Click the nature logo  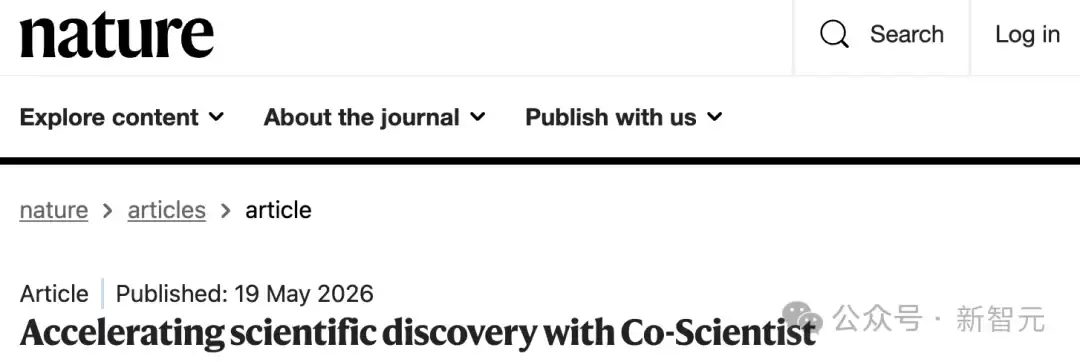(116, 36)
